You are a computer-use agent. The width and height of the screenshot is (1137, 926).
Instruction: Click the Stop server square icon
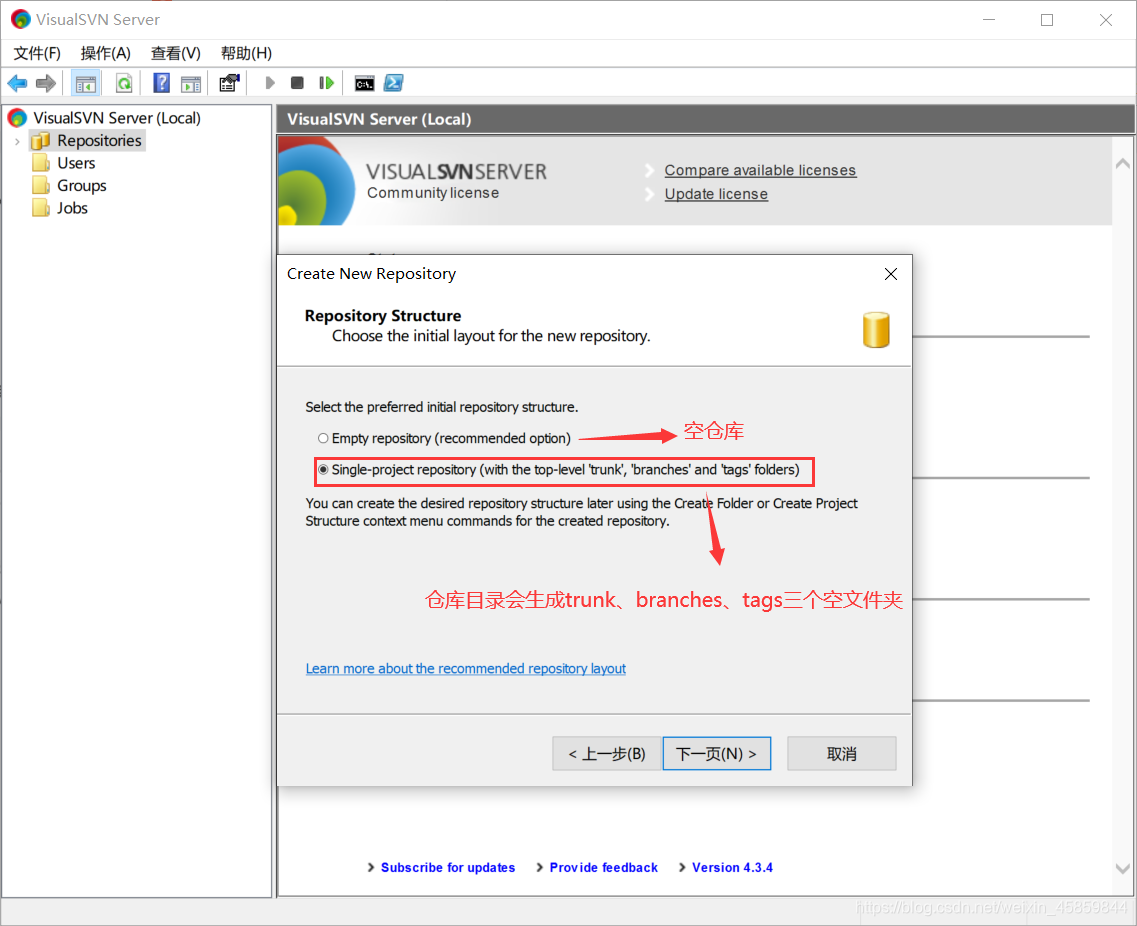pyautogui.click(x=297, y=83)
